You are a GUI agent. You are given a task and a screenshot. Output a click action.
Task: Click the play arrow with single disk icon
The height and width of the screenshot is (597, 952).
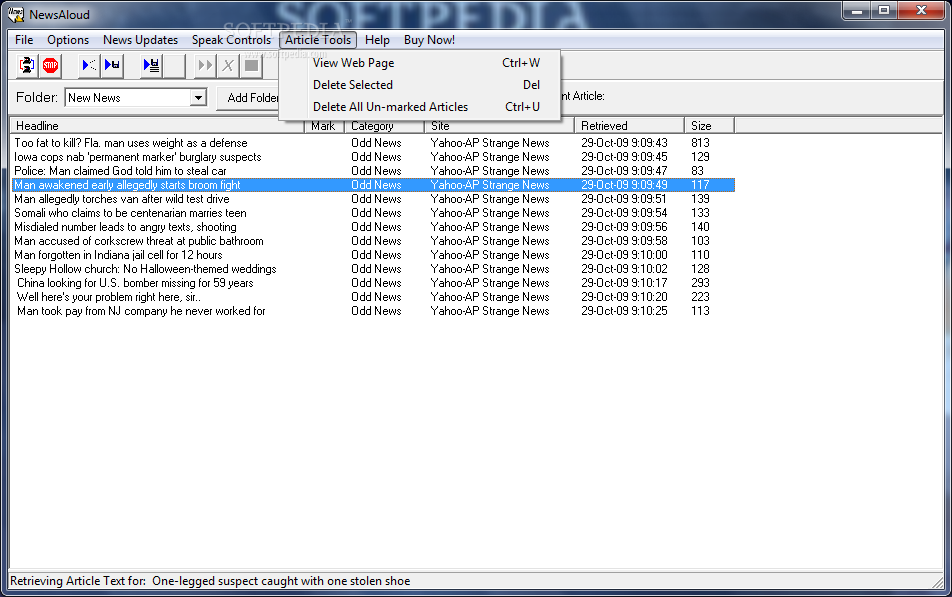click(x=112, y=65)
